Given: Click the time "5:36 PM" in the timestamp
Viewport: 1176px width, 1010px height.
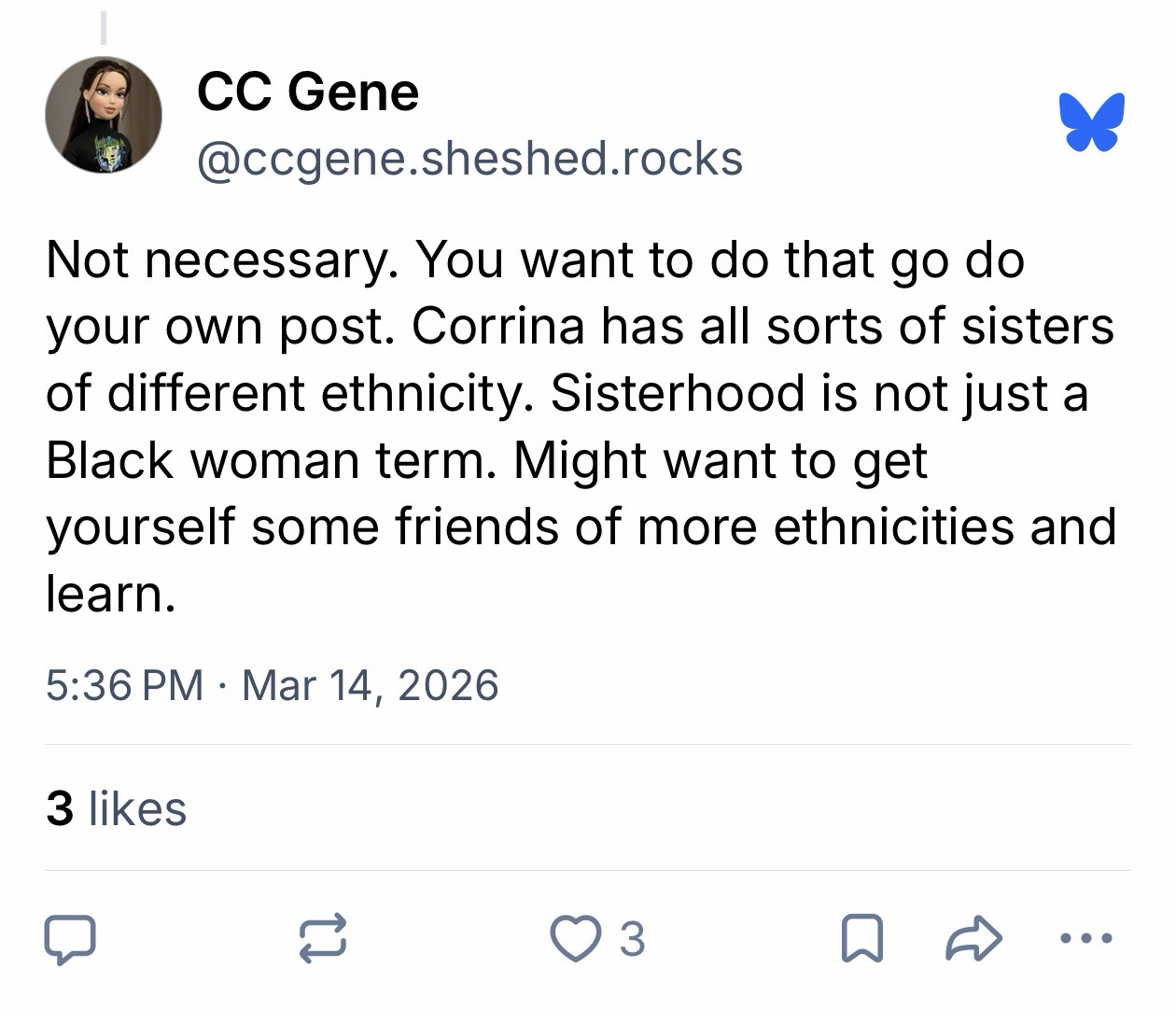Looking at the screenshot, I should (x=124, y=684).
